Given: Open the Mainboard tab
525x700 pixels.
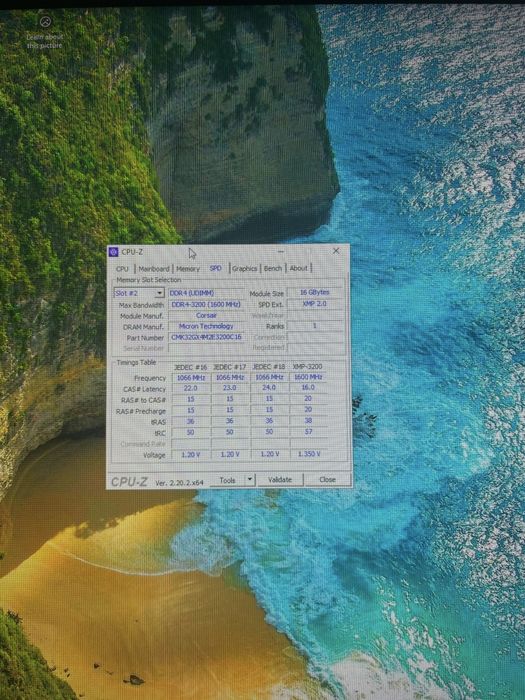Looking at the screenshot, I should pos(154,269).
